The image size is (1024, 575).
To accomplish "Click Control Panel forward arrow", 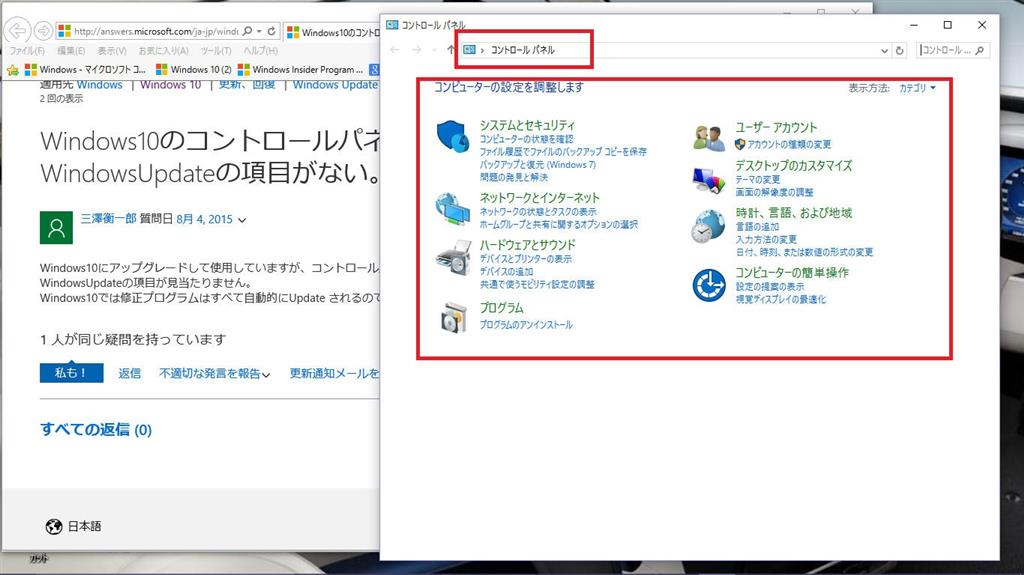I will 417,50.
